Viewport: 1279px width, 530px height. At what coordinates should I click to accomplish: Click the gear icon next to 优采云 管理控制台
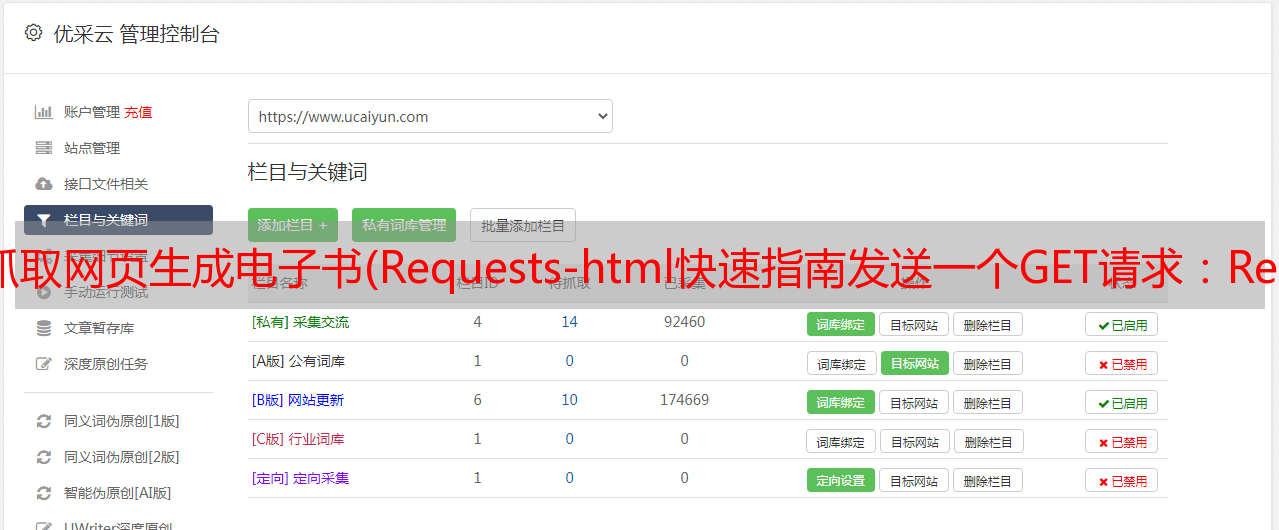pyautogui.click(x=33, y=33)
